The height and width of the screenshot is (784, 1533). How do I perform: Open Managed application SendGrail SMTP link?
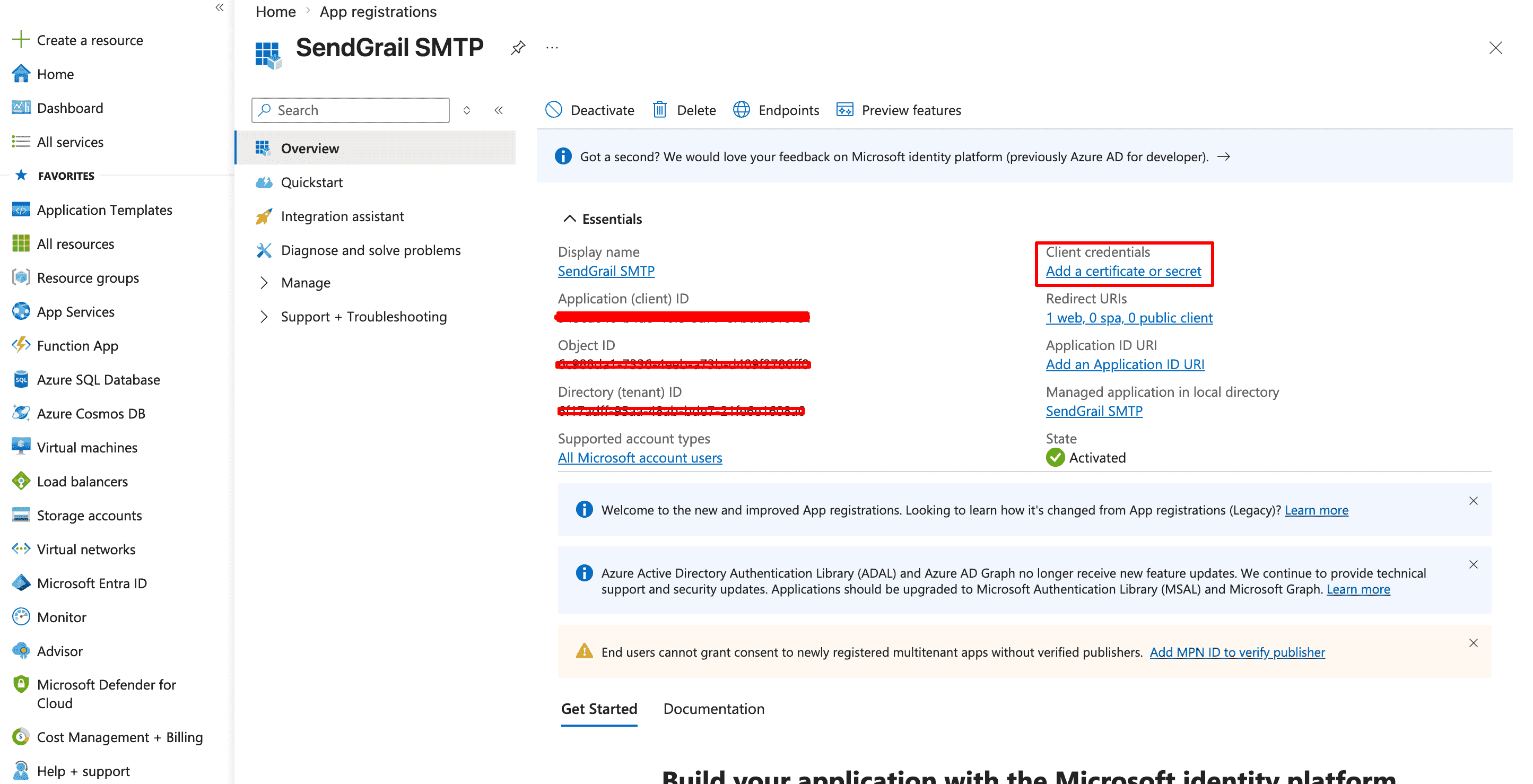click(1094, 411)
